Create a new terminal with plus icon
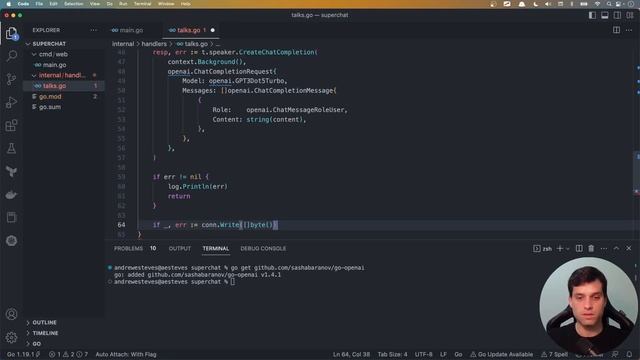 tap(560, 248)
